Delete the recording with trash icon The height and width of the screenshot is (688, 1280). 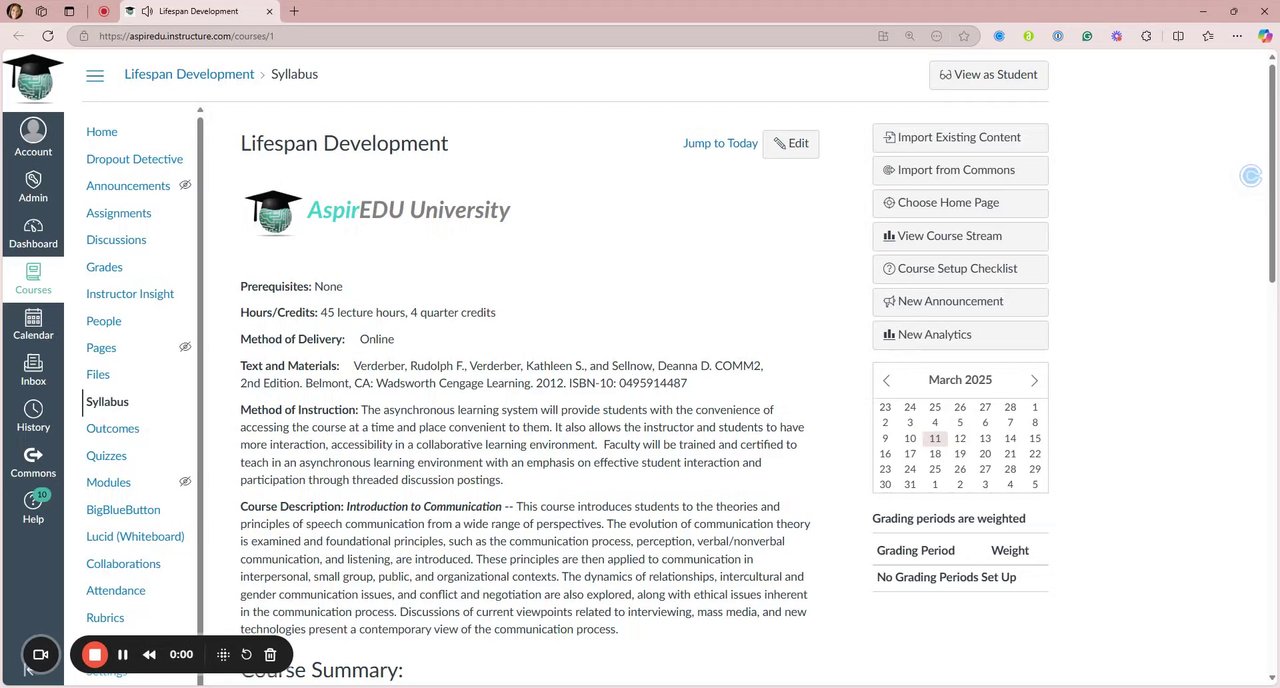[x=270, y=655]
